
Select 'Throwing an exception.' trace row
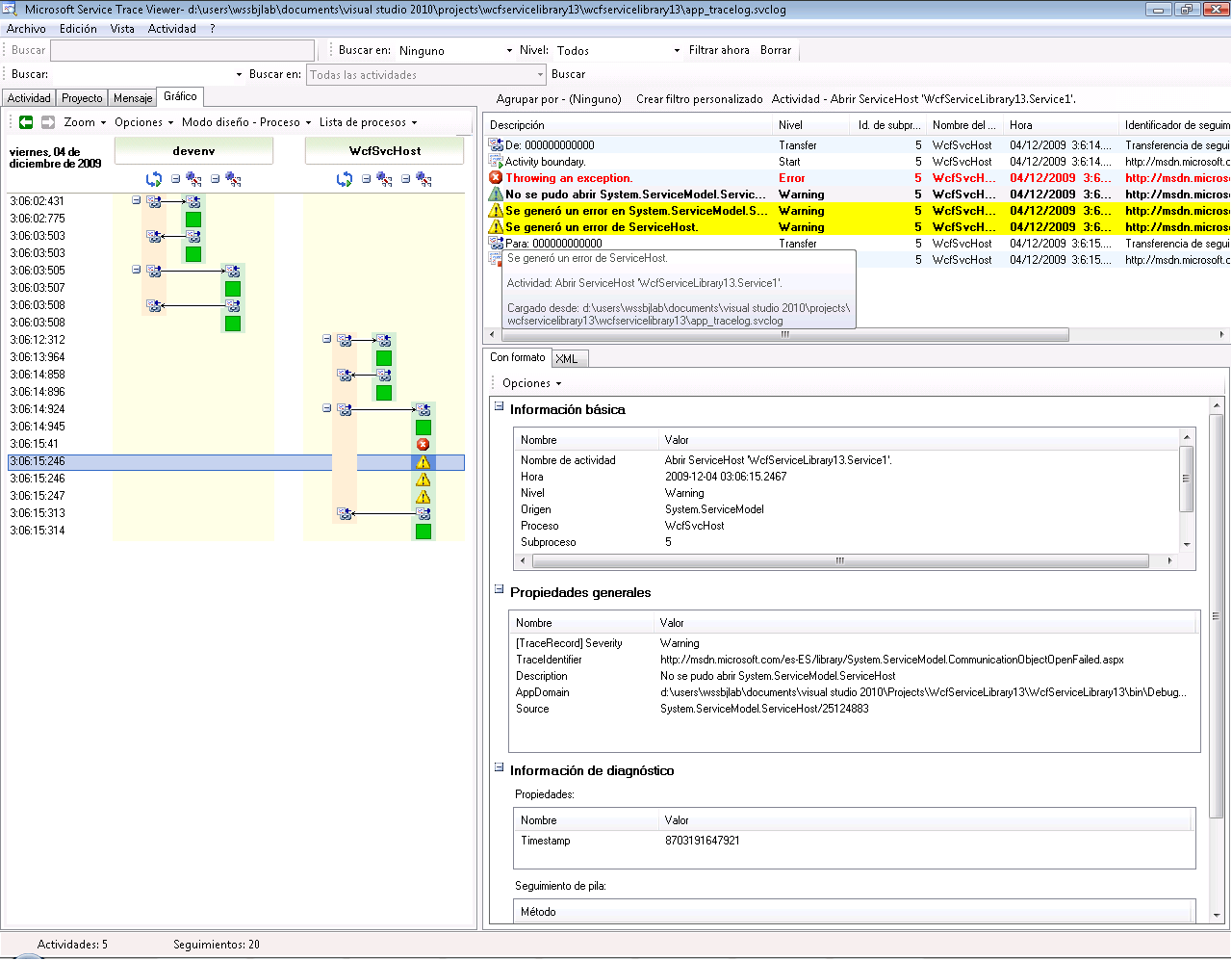tap(858, 178)
